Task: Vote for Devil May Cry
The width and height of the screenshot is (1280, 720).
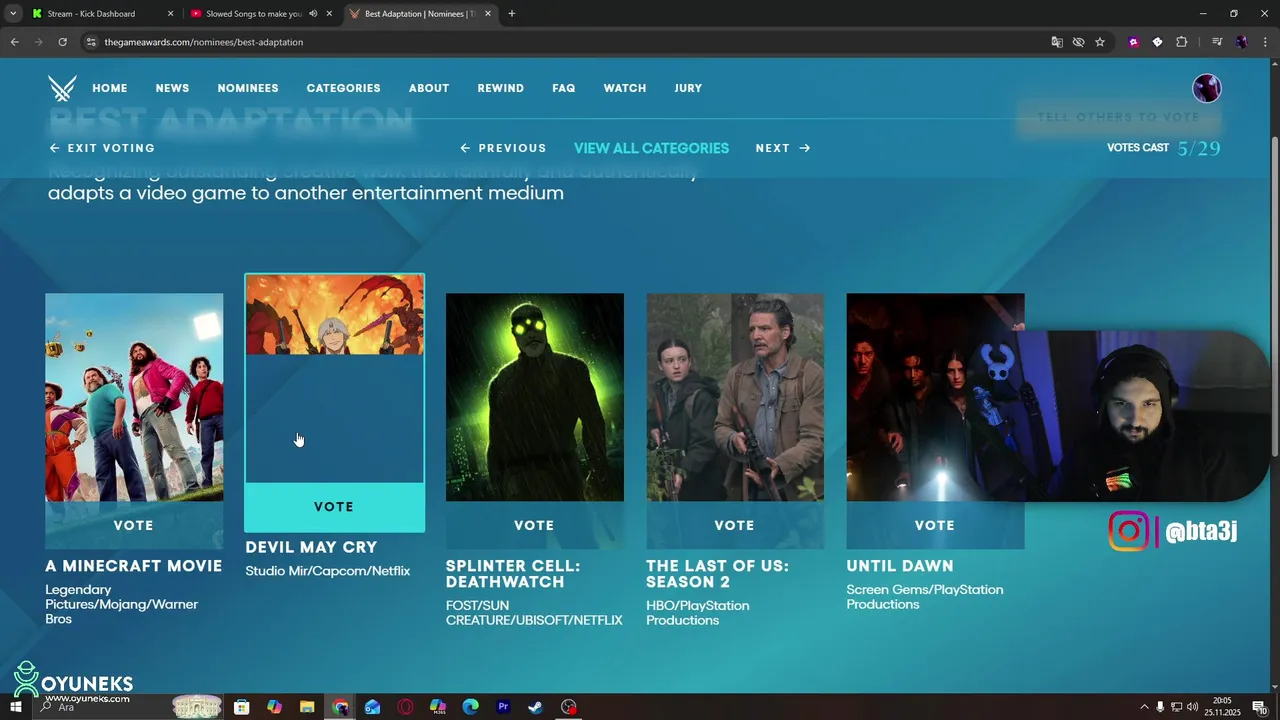Action: (334, 507)
